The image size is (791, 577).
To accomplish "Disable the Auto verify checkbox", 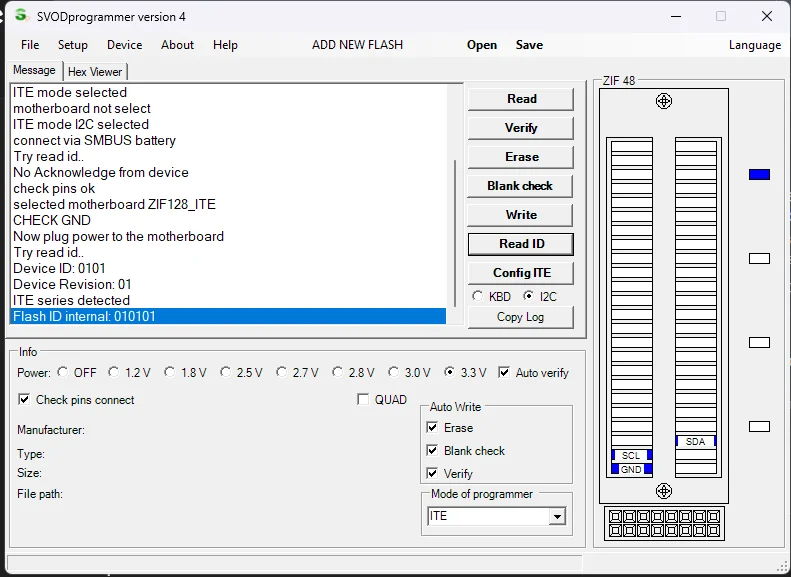I will coord(504,372).
